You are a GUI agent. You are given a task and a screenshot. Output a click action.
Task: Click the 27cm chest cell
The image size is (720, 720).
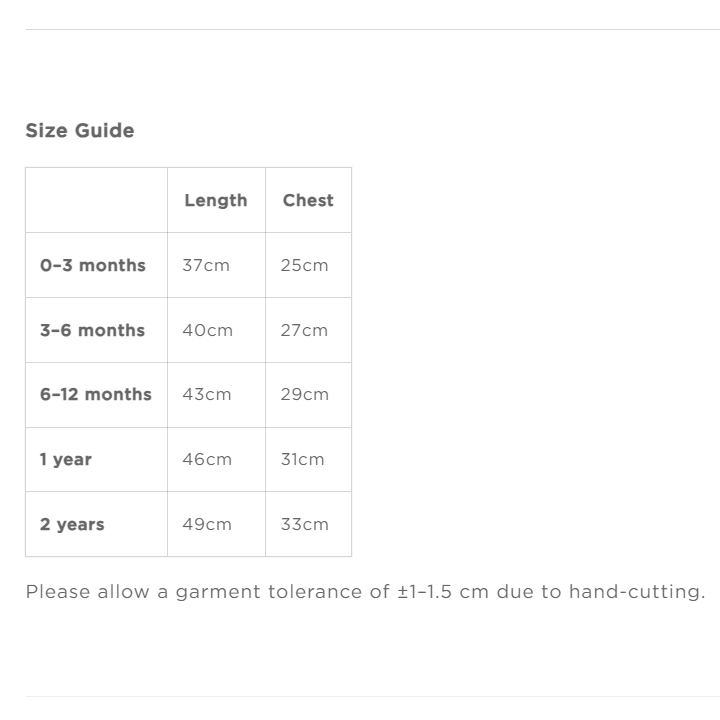[x=304, y=330]
